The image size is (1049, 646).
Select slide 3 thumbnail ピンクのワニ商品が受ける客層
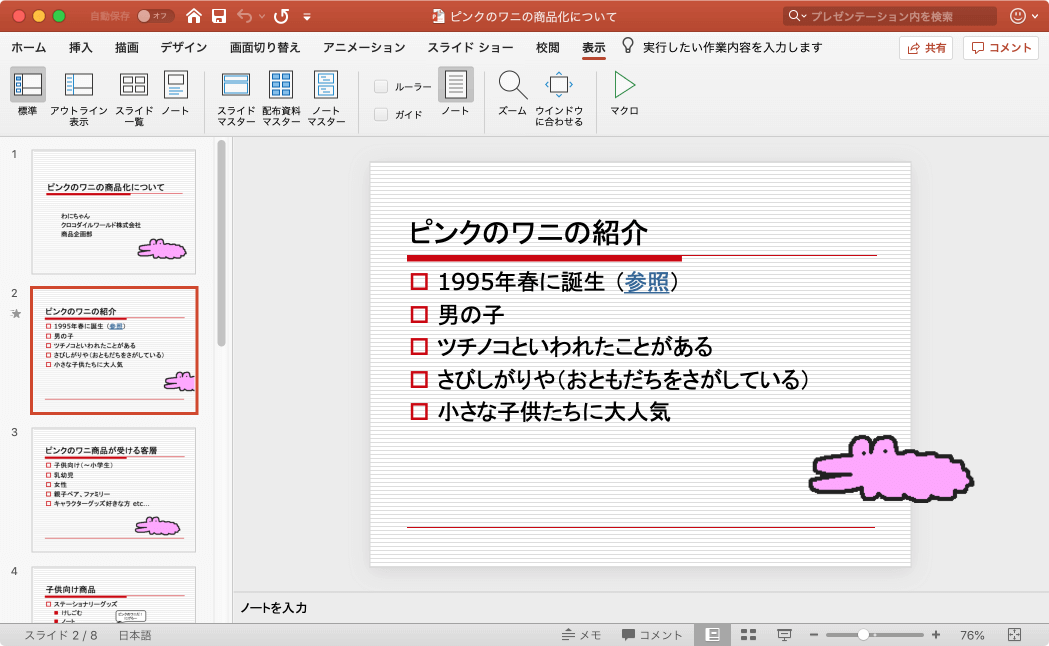[x=114, y=490]
